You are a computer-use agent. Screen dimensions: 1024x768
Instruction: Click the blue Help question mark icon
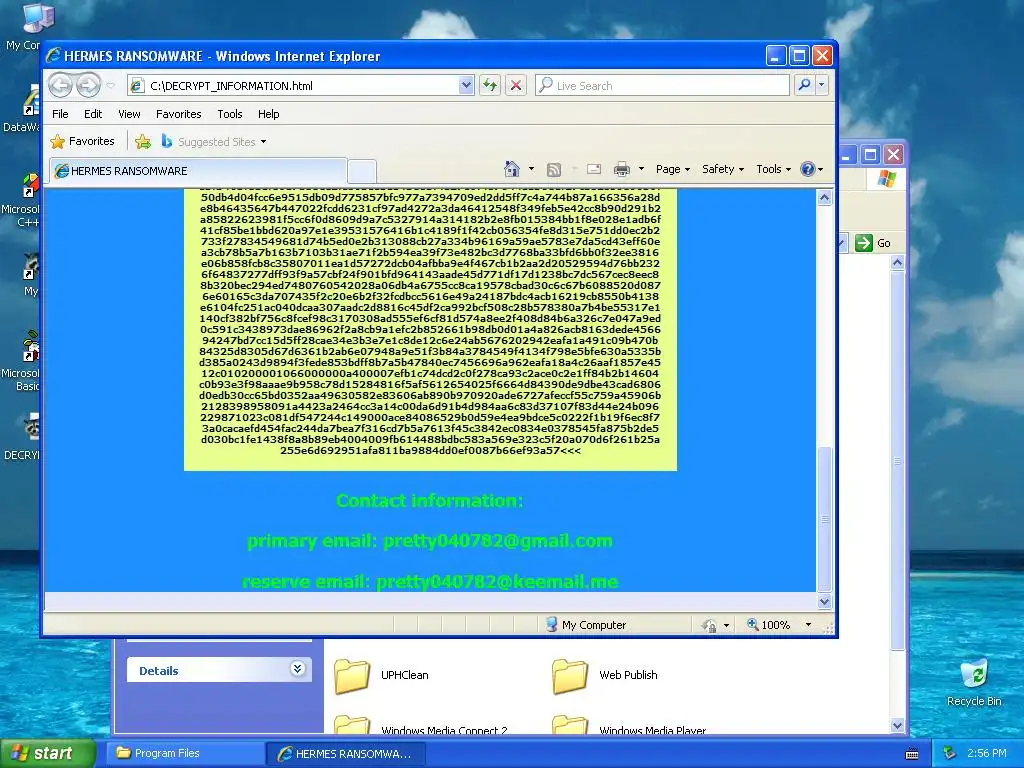click(x=808, y=169)
